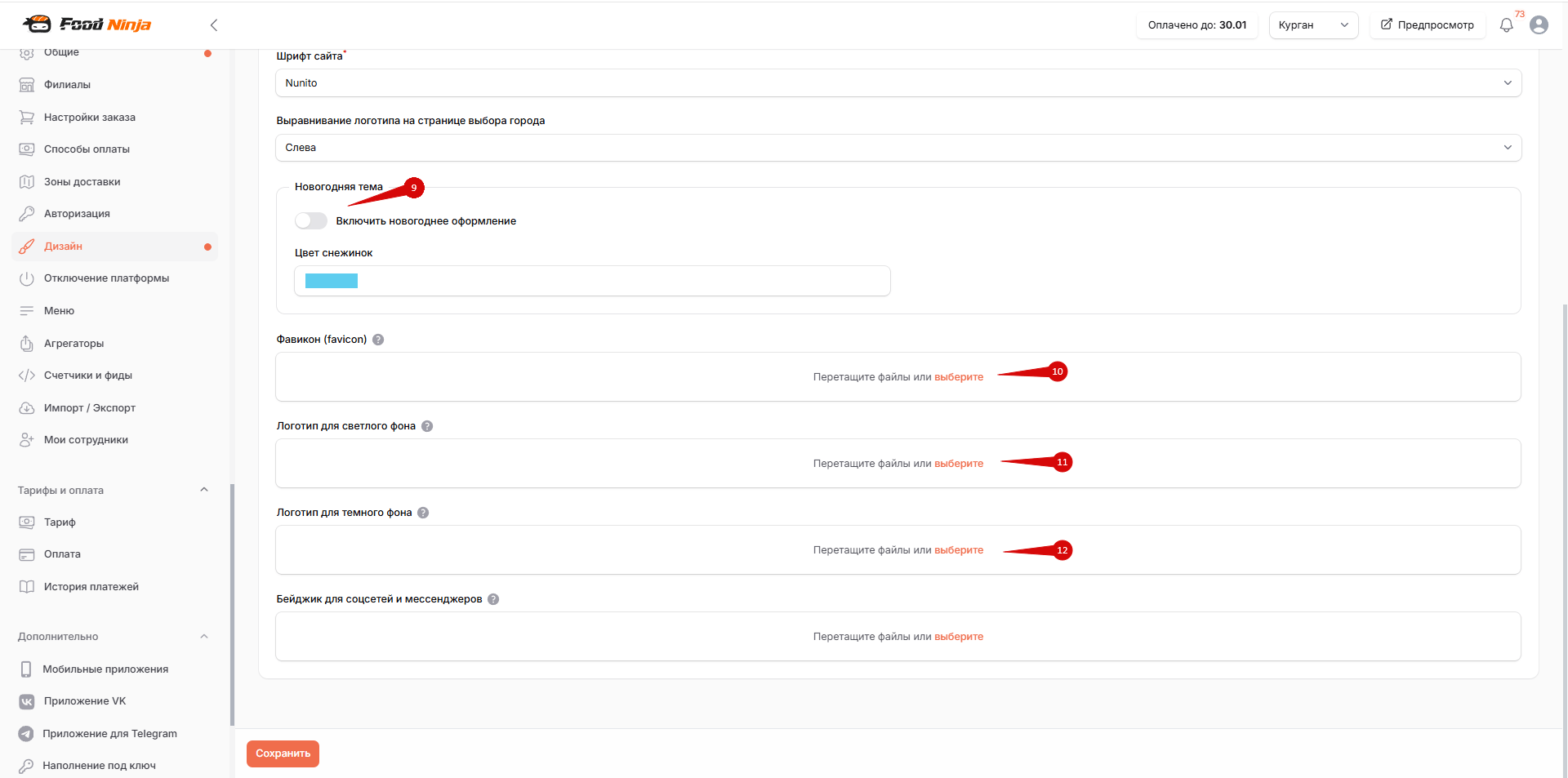Click the Telegram app icon in sidebar

(x=26, y=733)
